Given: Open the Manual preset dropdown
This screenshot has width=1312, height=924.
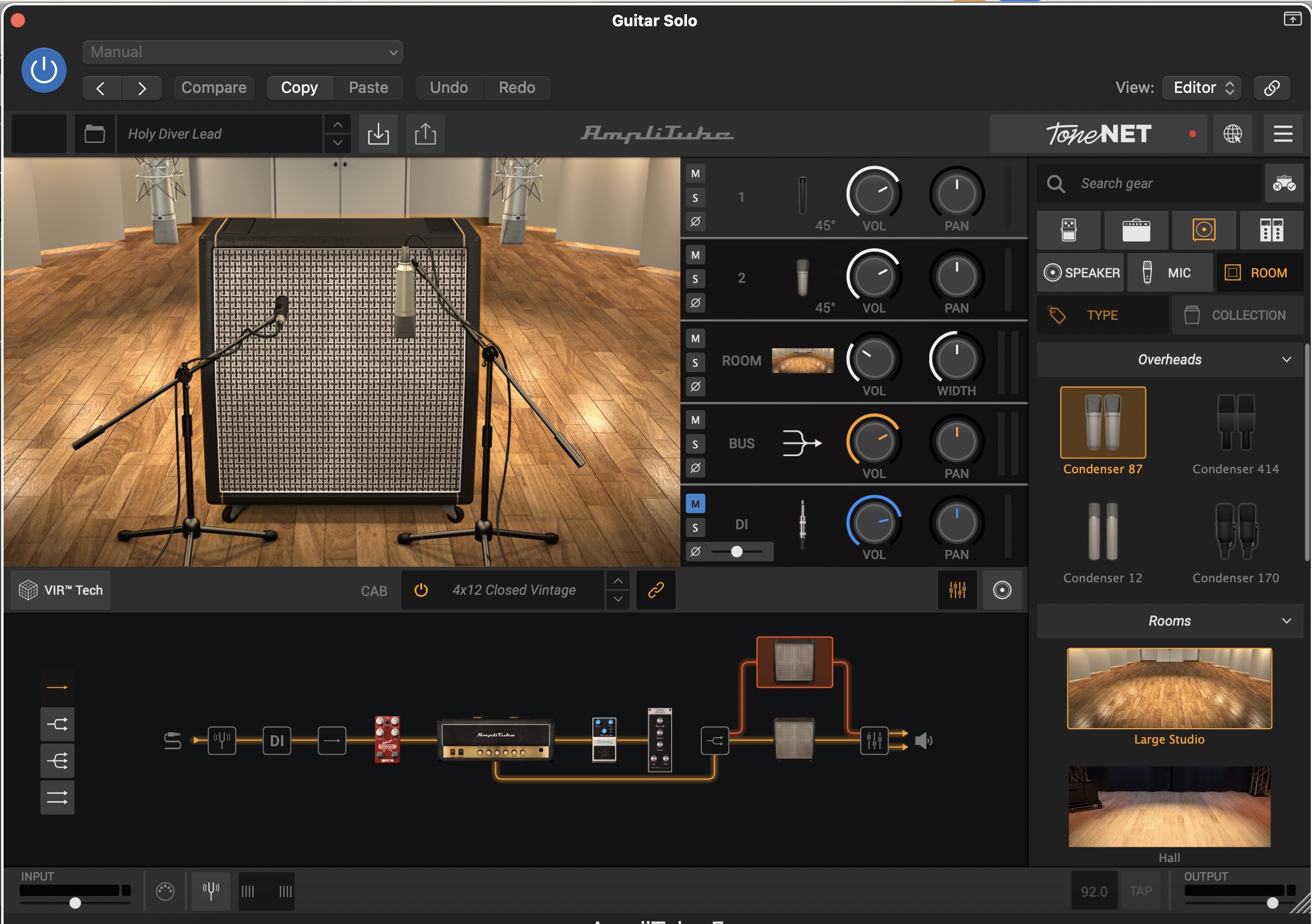Looking at the screenshot, I should click(x=243, y=52).
